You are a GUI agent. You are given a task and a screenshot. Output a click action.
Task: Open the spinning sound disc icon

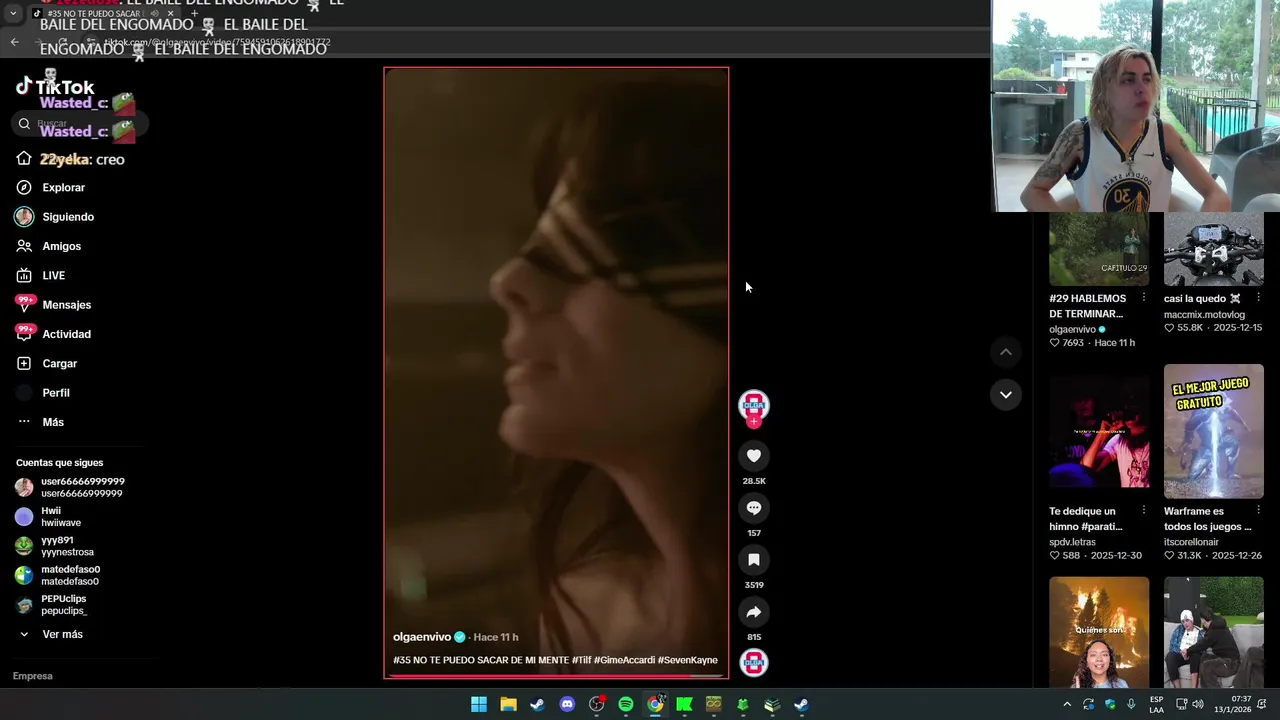754,662
